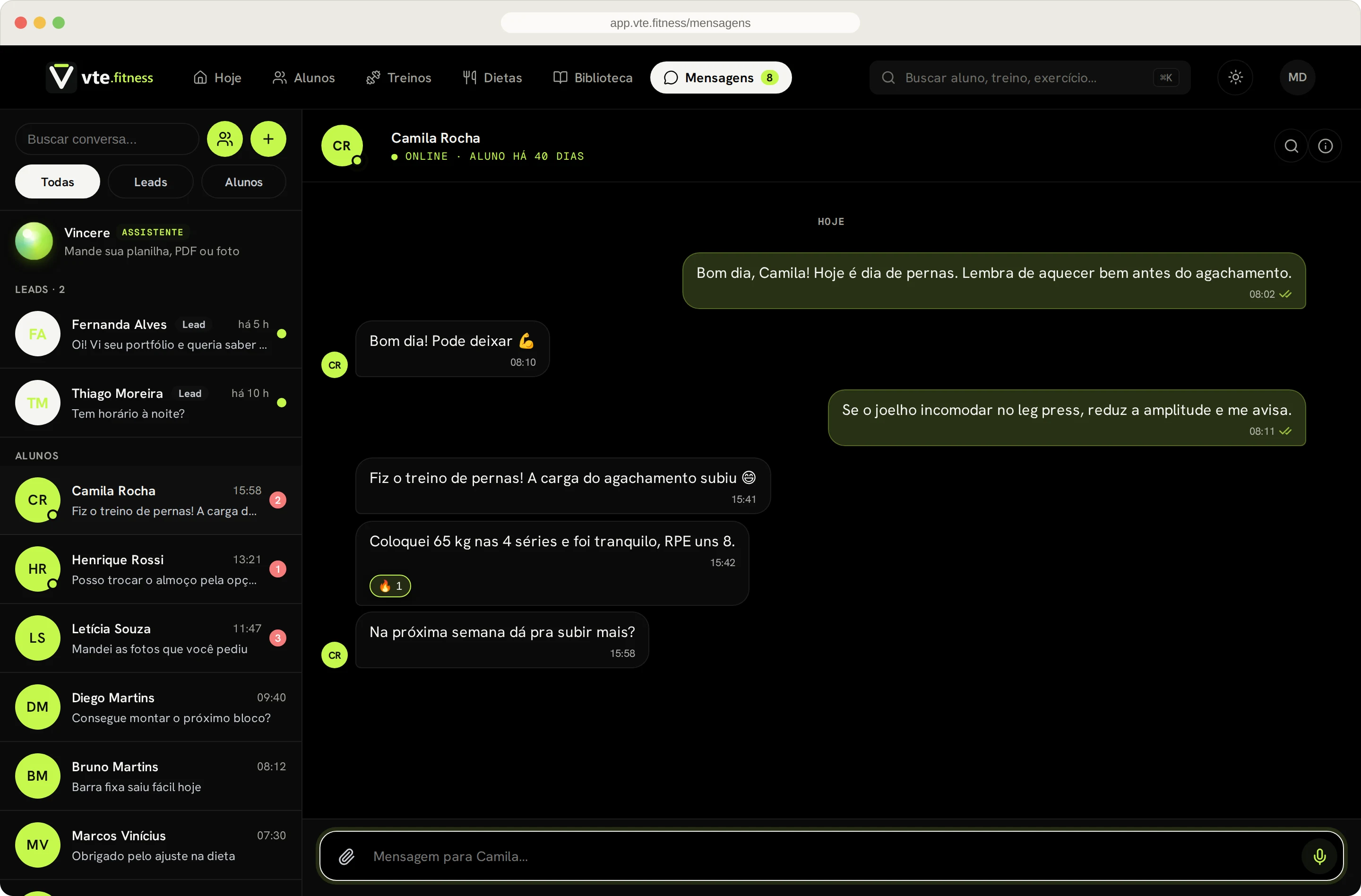Screen dimensions: 1361x896
Task: Toggle the fire reaction on message
Action: pyautogui.click(x=390, y=586)
